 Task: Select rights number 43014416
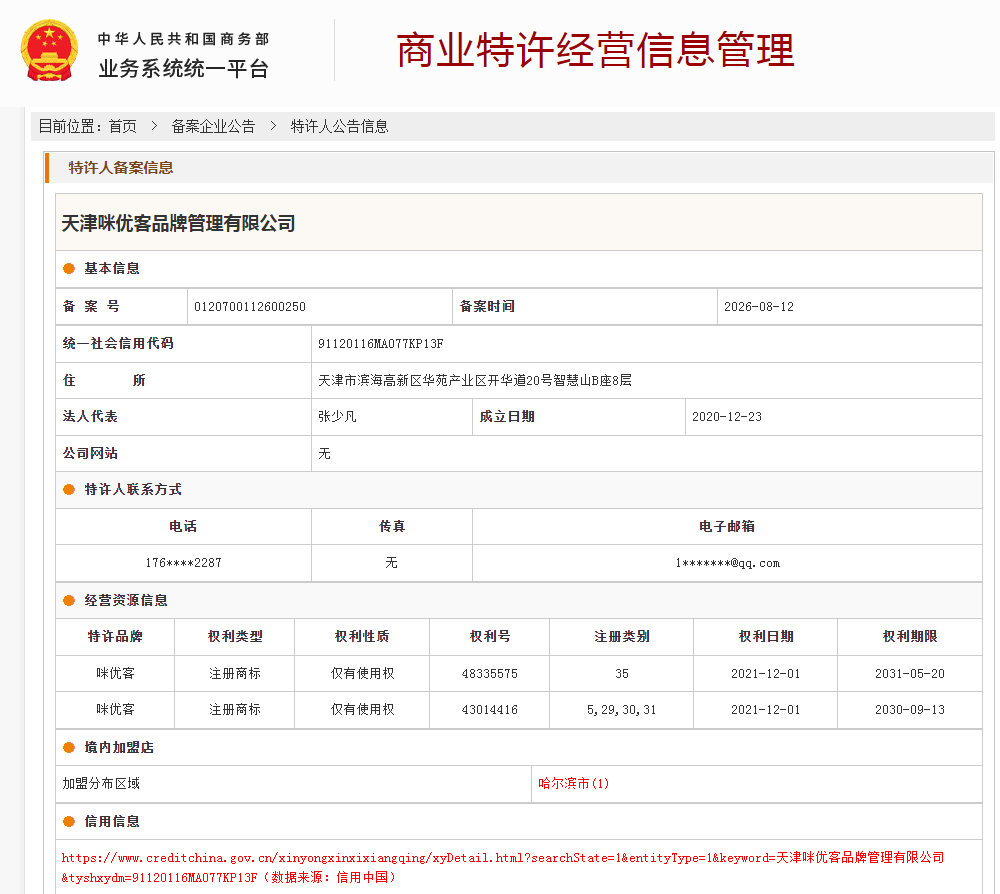pos(490,710)
